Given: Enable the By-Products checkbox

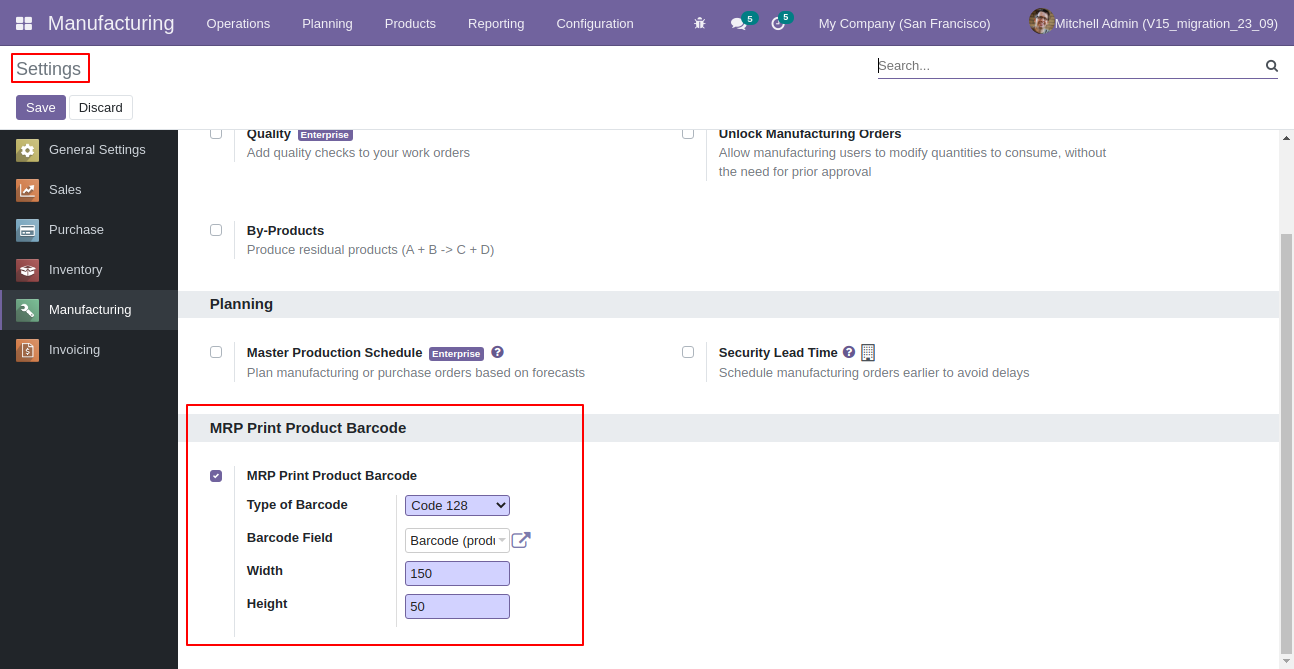Looking at the screenshot, I should point(216,230).
